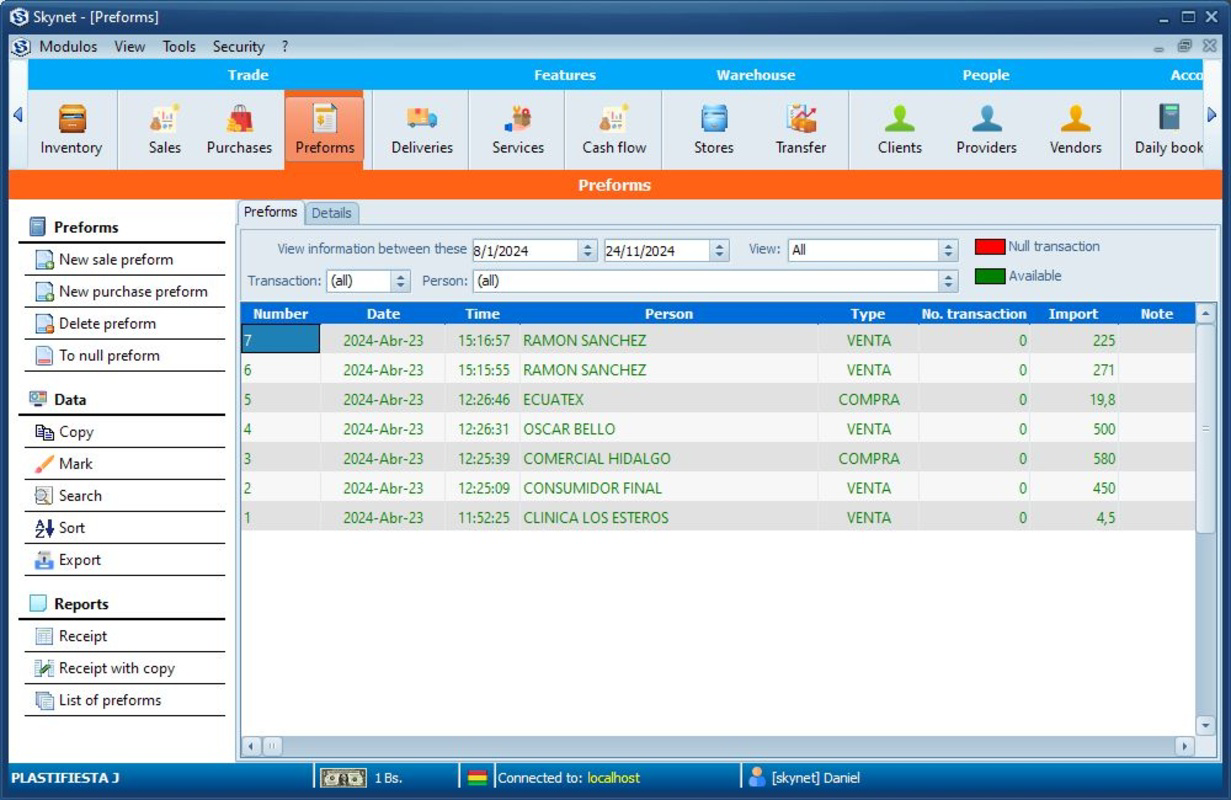This screenshot has height=800, width=1231.
Task: Sort by Number column header
Action: pyautogui.click(x=281, y=314)
